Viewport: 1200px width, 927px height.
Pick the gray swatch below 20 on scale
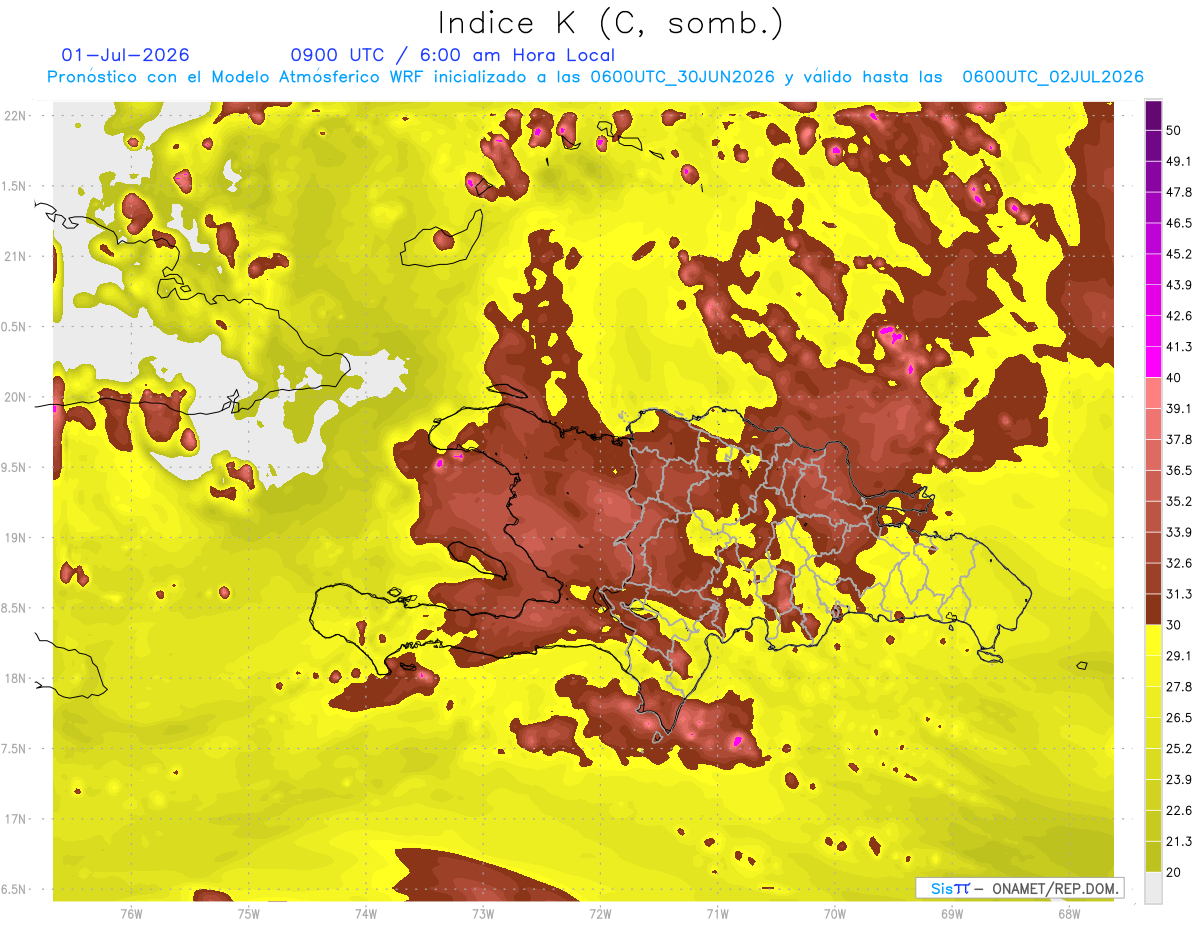(1153, 888)
